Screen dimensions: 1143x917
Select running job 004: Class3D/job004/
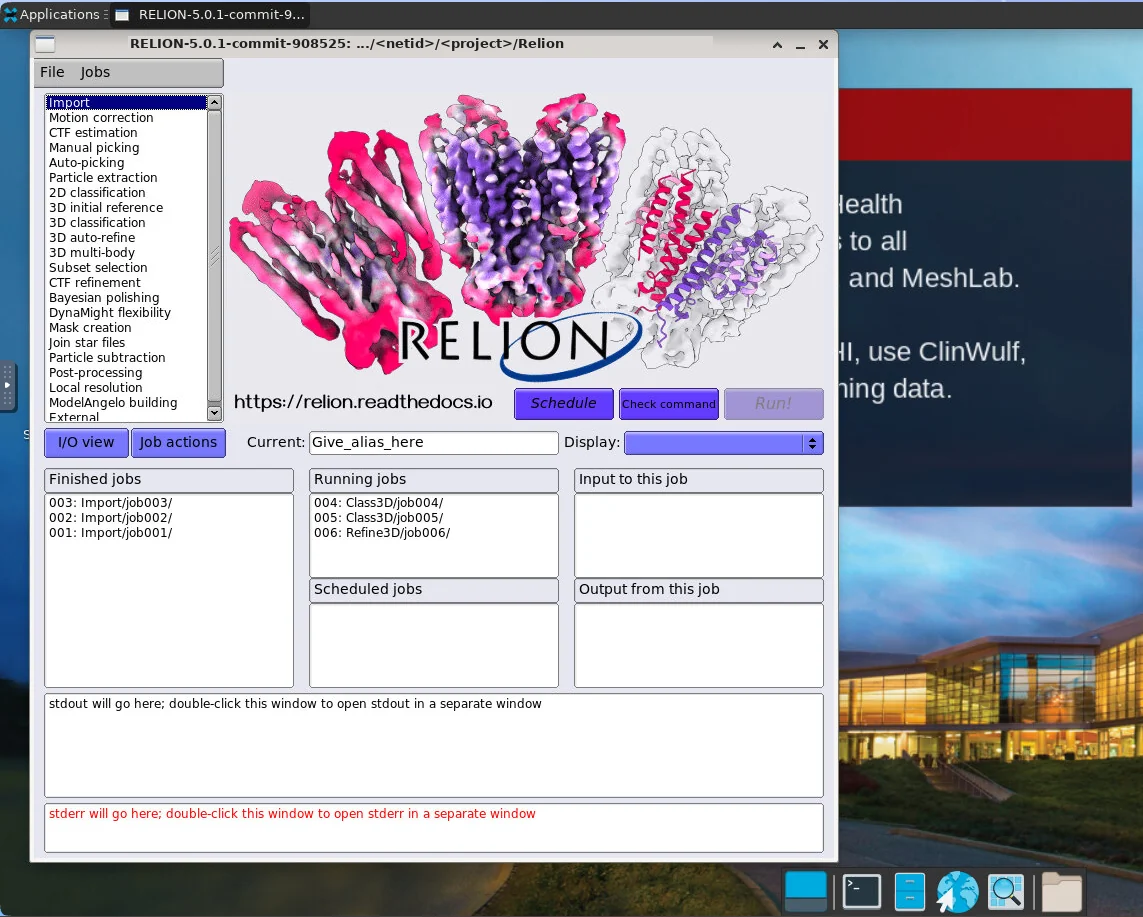pyautogui.click(x=434, y=502)
